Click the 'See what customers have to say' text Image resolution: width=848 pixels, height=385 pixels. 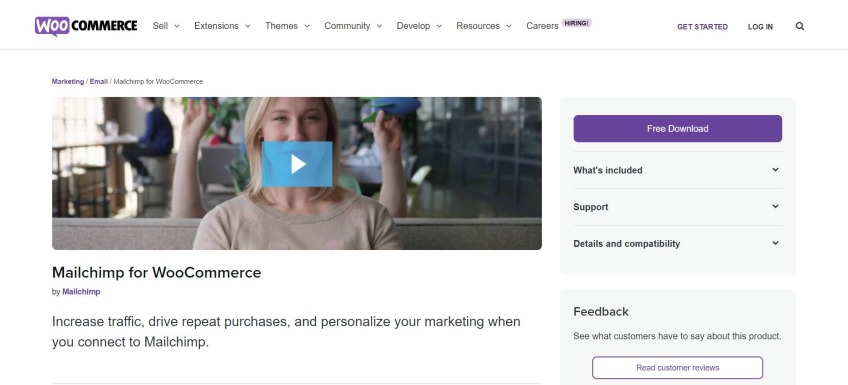(x=677, y=336)
